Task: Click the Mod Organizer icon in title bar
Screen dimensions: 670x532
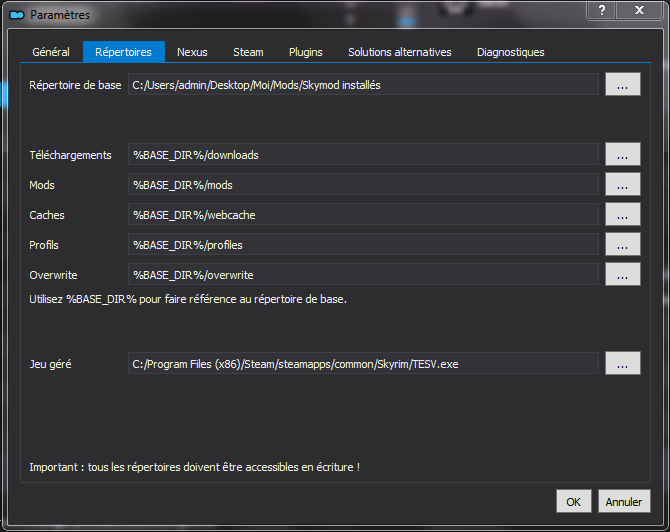Action: (17, 15)
